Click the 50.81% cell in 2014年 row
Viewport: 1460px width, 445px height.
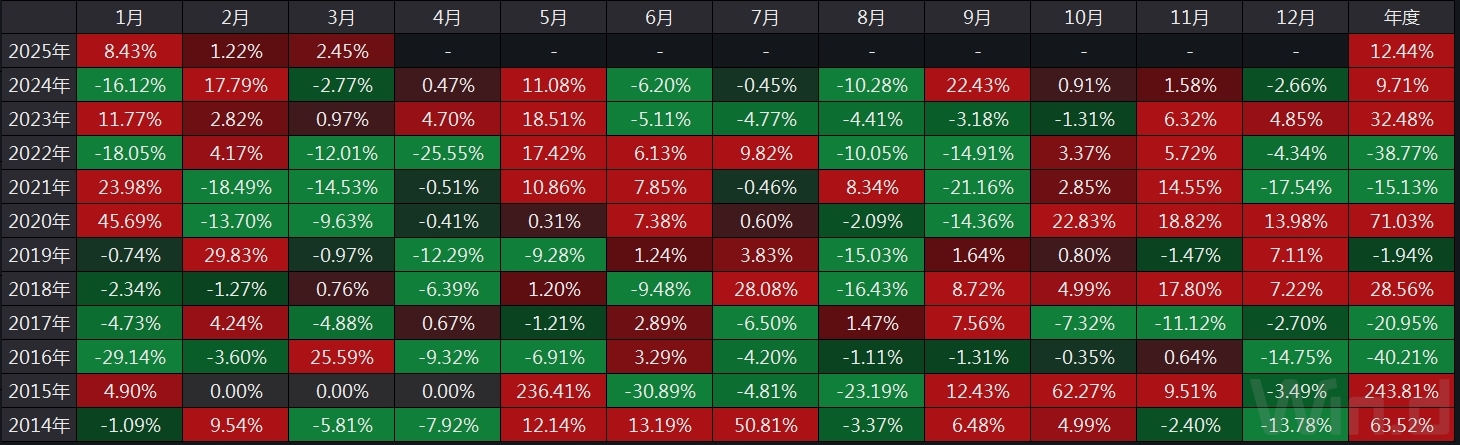point(765,426)
